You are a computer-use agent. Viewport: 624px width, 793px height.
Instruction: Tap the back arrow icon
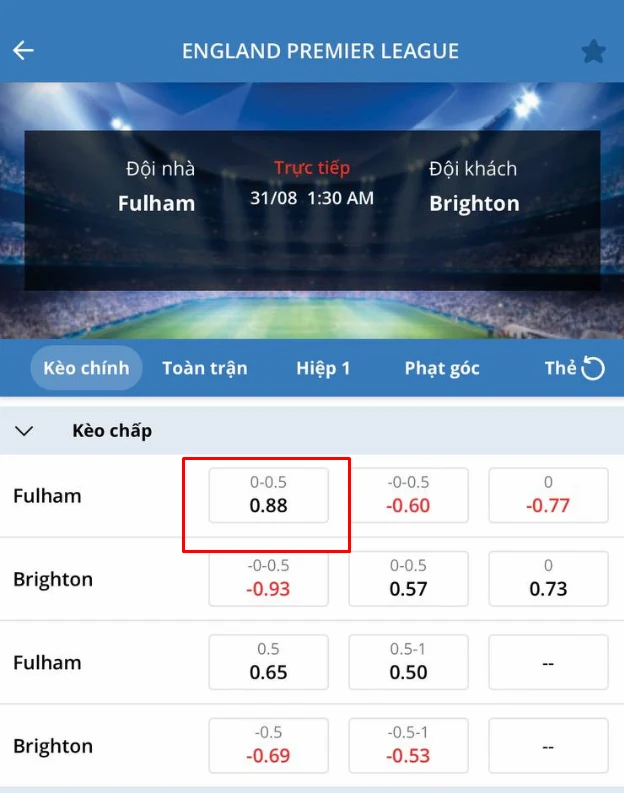coord(23,51)
